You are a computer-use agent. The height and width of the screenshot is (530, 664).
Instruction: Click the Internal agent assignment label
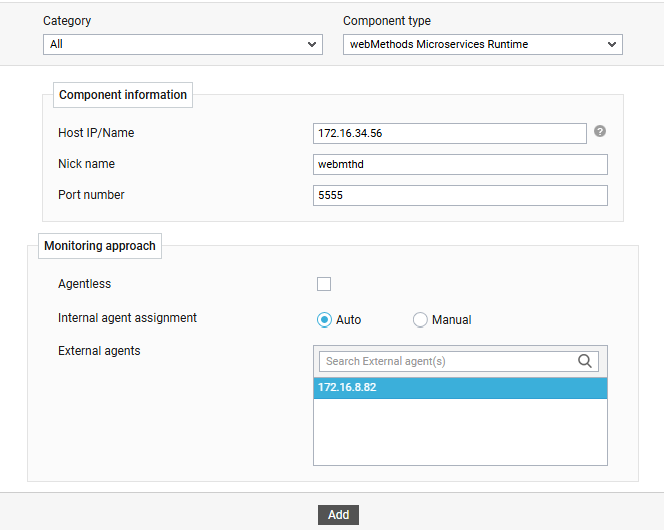click(x=128, y=318)
